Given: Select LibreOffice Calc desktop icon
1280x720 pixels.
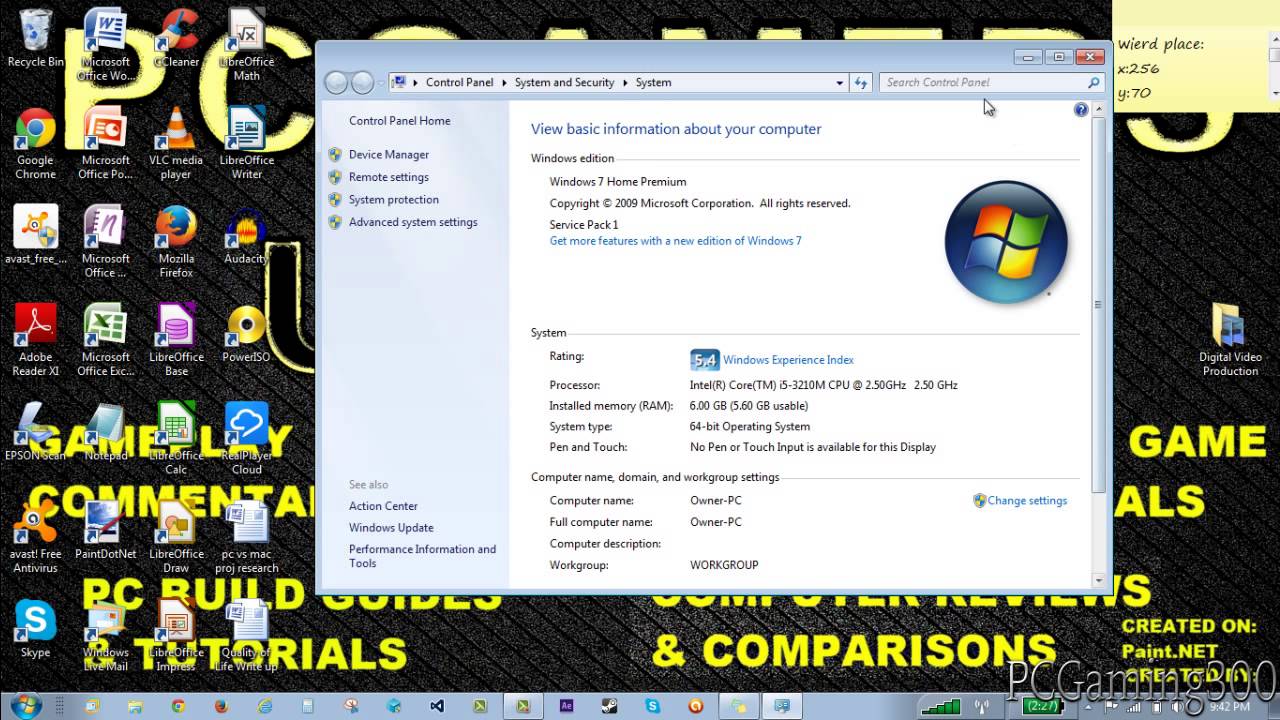Looking at the screenshot, I should tap(176, 438).
